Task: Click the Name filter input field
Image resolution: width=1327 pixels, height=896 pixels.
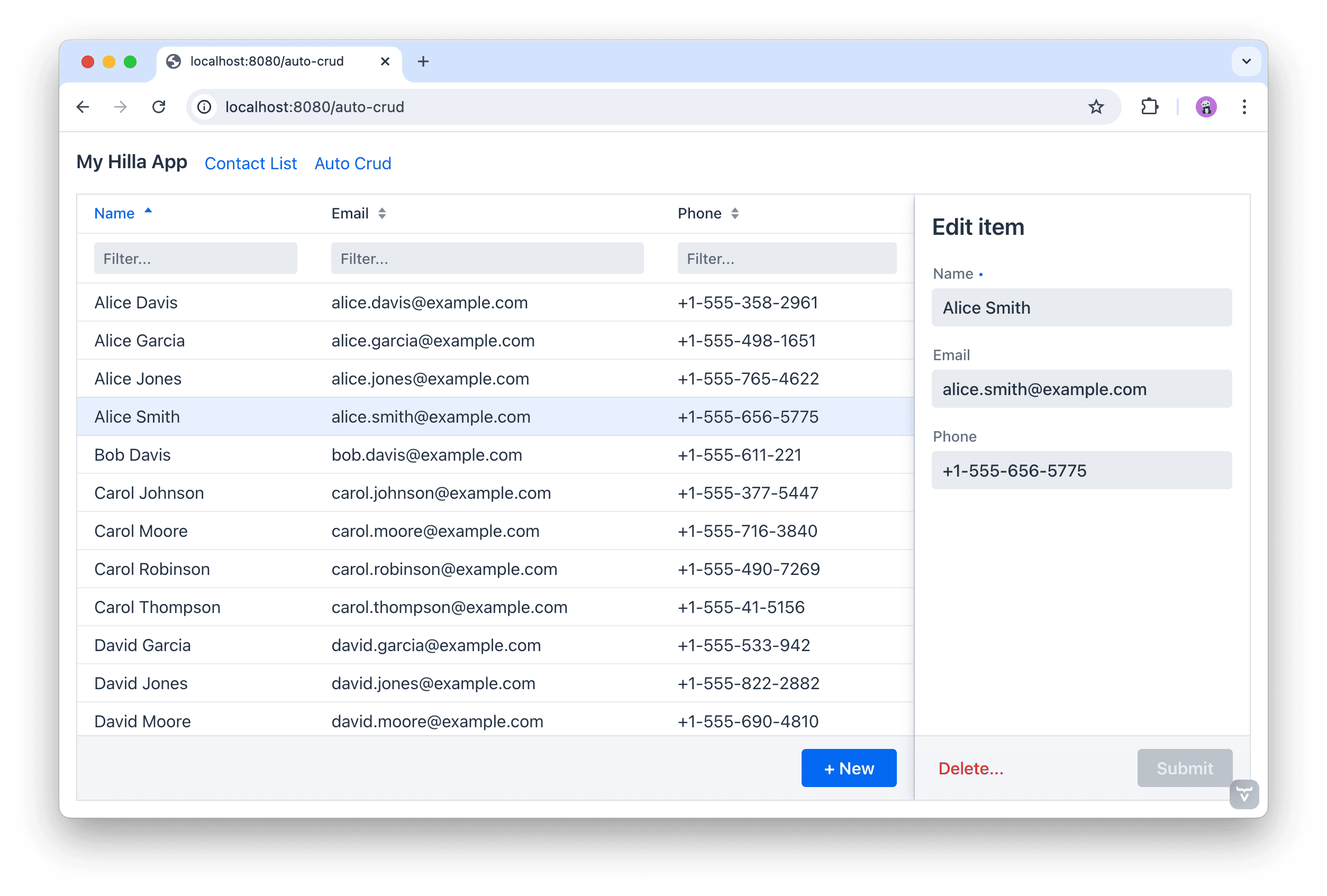Action: [x=195, y=258]
